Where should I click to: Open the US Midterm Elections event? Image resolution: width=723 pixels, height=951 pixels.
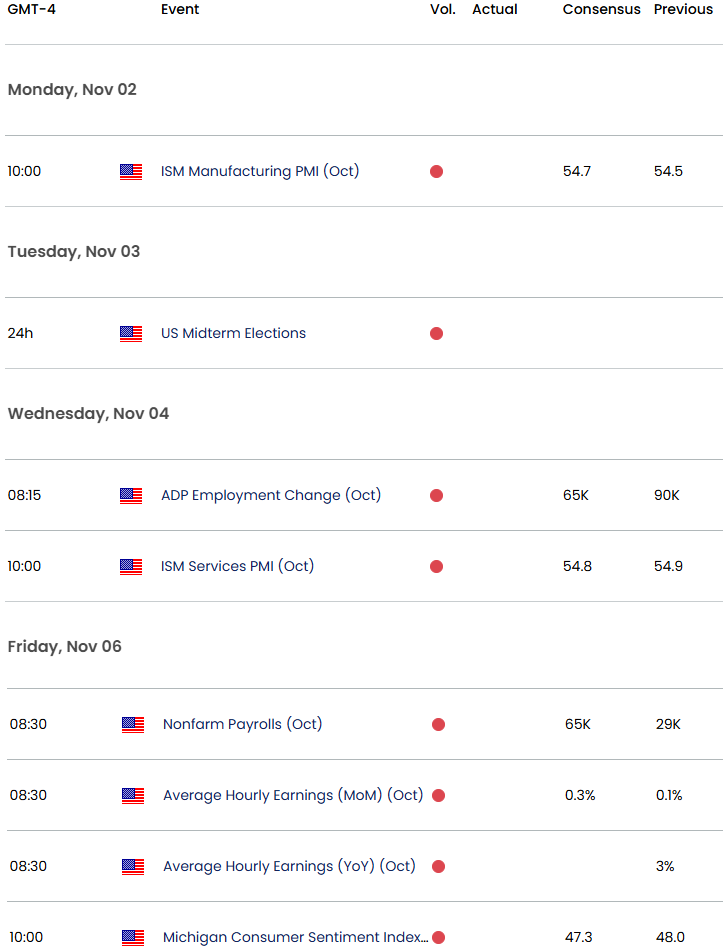tap(233, 333)
